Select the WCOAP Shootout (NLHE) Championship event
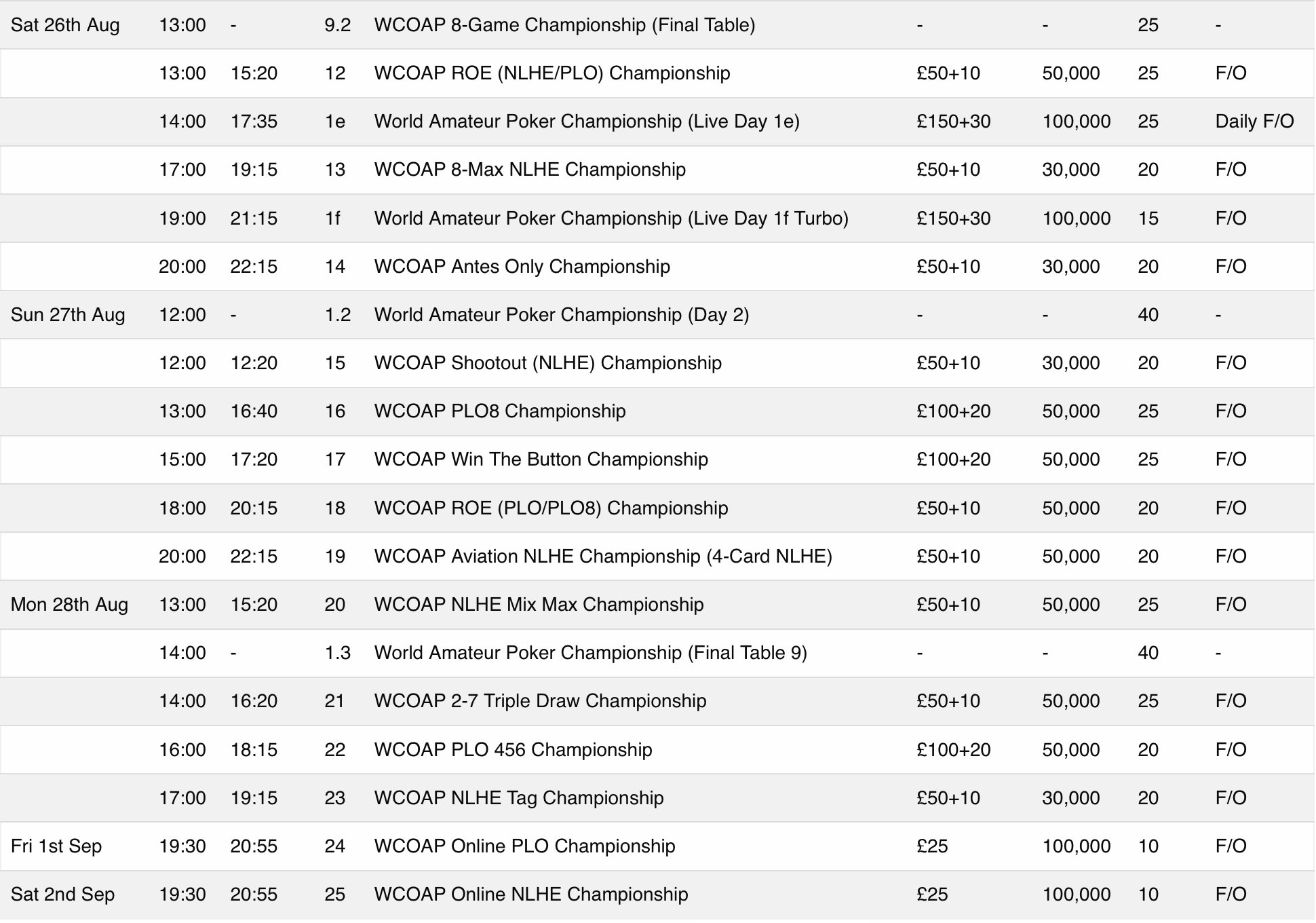Viewport: 1316px width, 923px height. point(547,363)
